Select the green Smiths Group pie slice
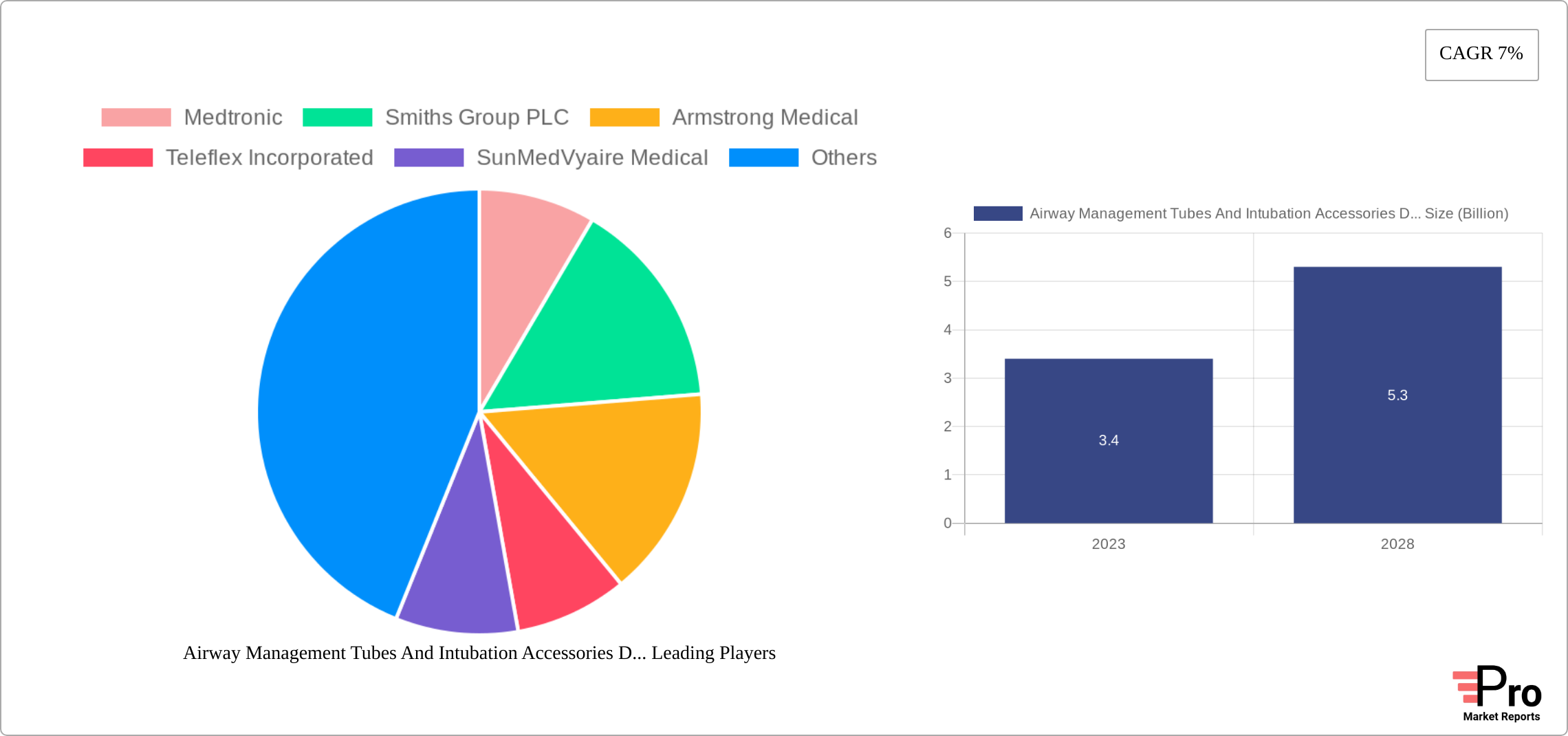The width and height of the screenshot is (1568, 736). pos(605,330)
